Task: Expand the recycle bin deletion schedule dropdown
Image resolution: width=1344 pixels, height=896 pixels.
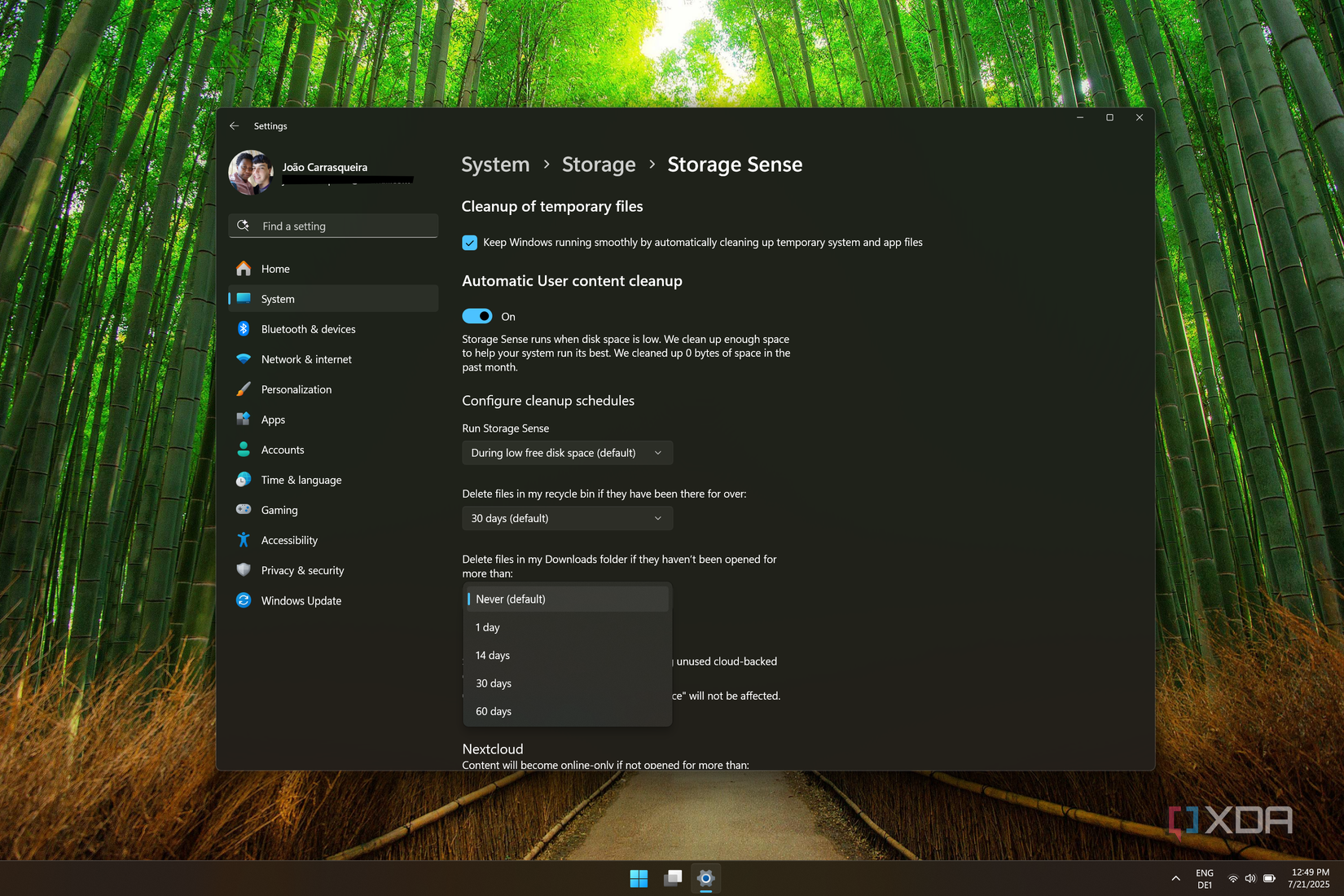Action: [567, 518]
